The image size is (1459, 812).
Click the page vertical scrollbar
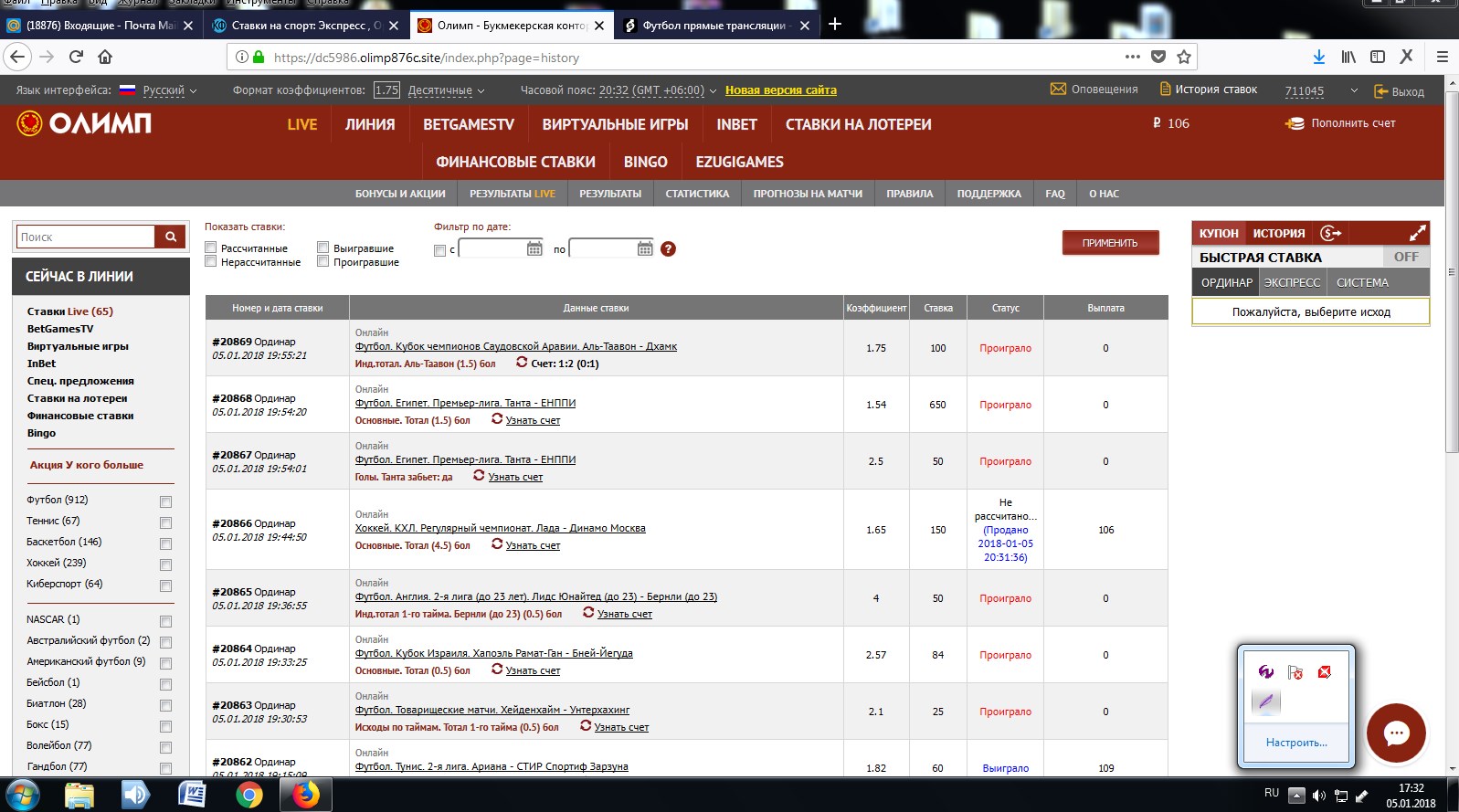(x=1452, y=274)
